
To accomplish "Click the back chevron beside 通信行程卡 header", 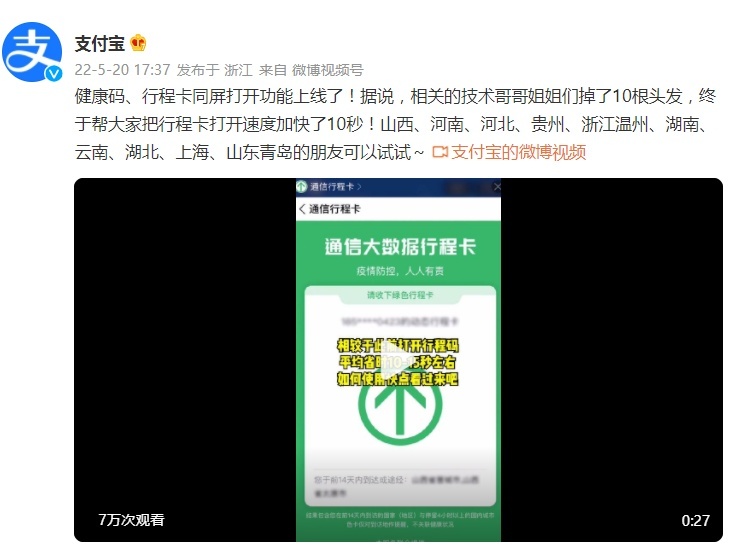I will pyautogui.click(x=302, y=209).
